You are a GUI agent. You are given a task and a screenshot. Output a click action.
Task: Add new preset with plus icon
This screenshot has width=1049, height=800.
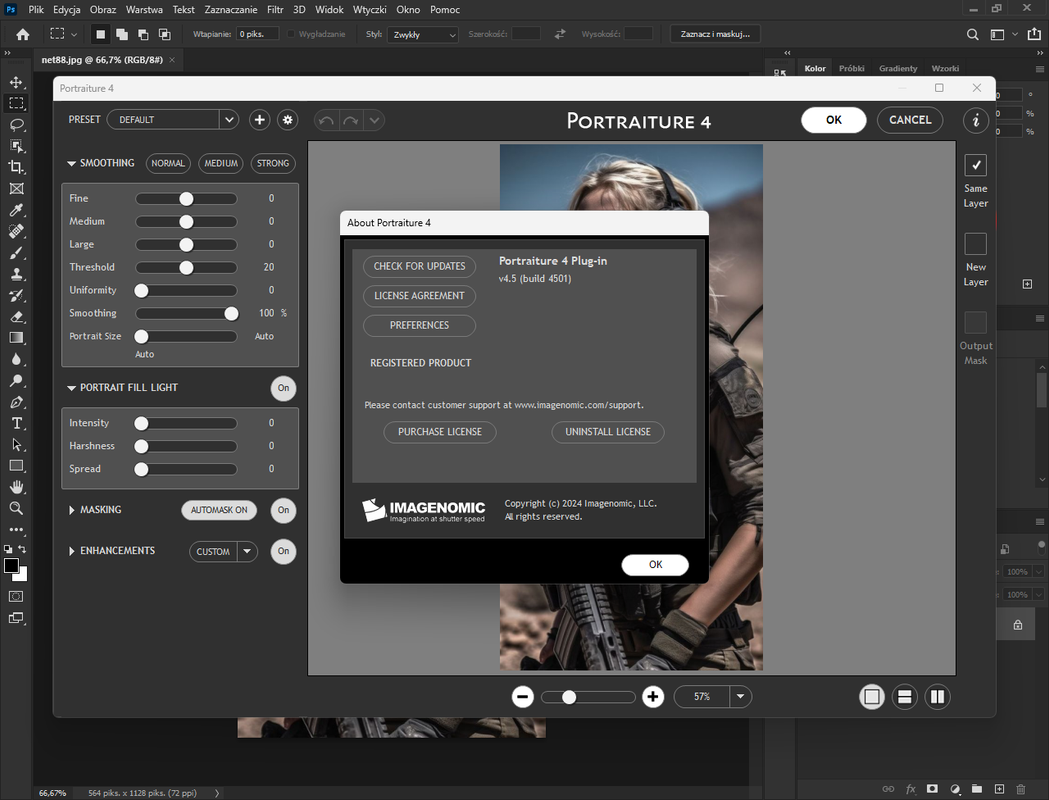point(260,120)
